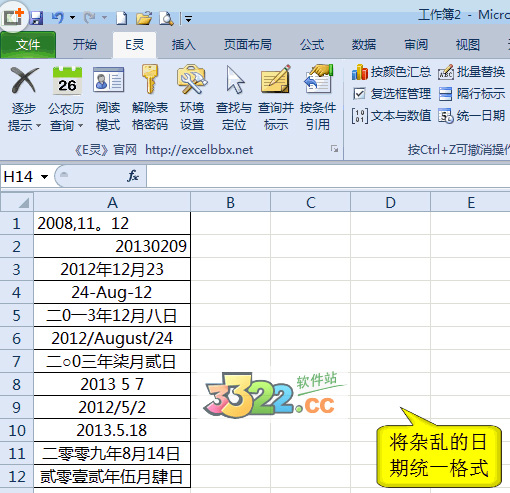
Task: Click 批量替换 batch replace button
Action: [x=471, y=72]
